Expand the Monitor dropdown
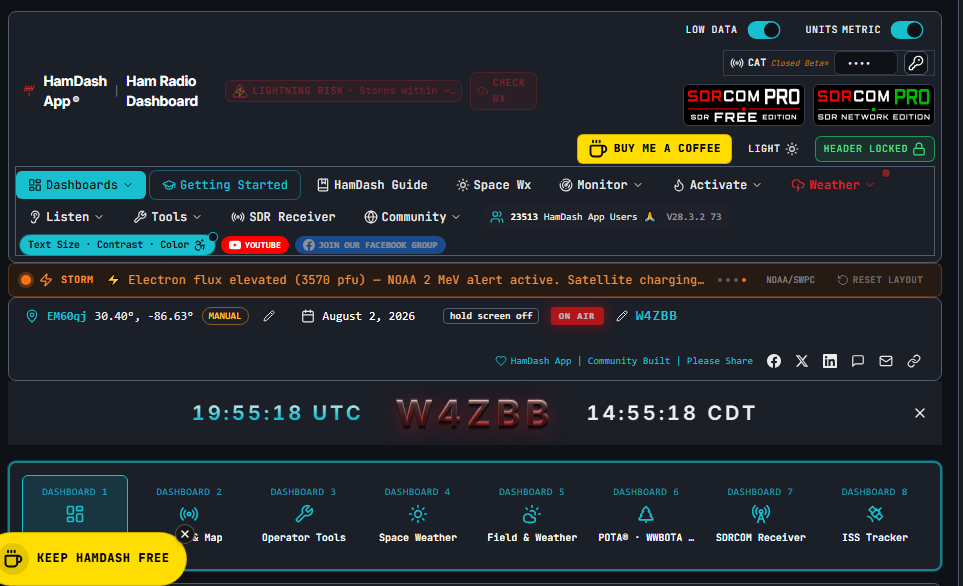Image resolution: width=963 pixels, height=586 pixels. tap(600, 185)
